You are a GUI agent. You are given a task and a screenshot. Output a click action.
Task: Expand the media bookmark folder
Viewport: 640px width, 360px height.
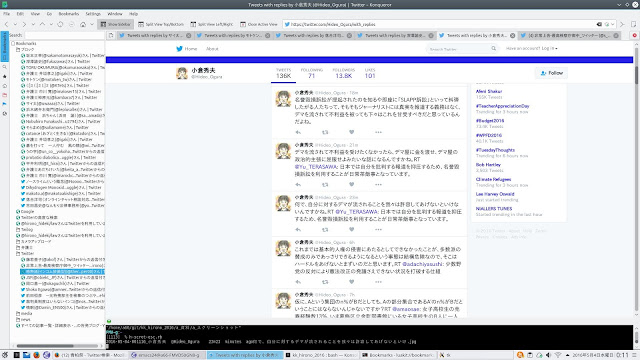(18, 313)
